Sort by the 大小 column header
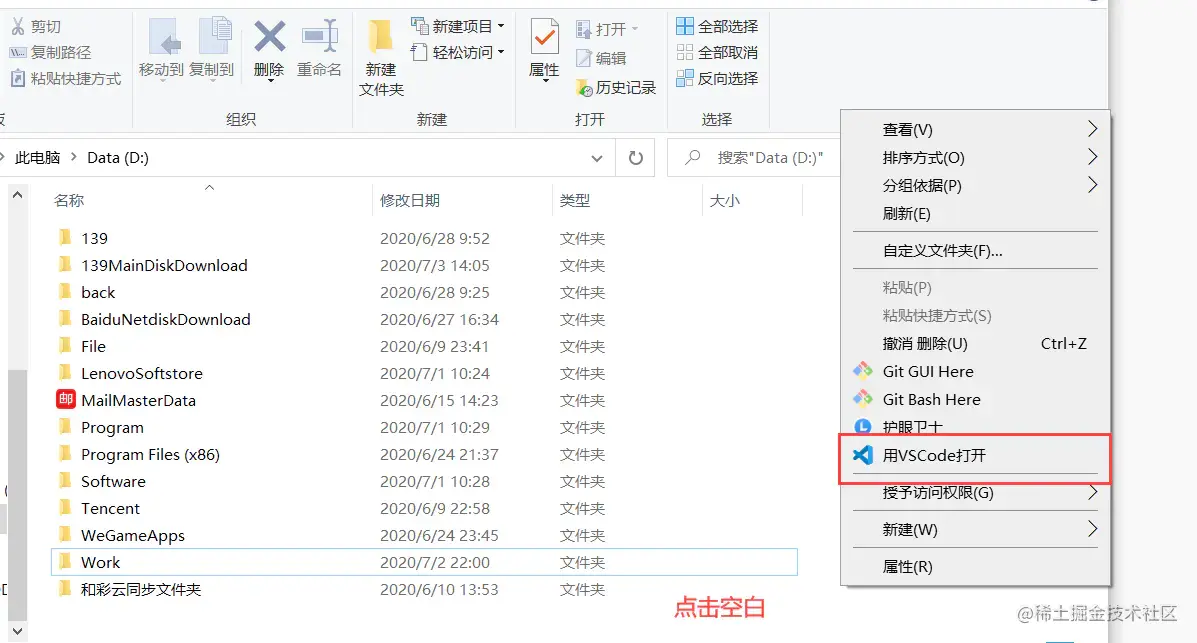 pyautogui.click(x=724, y=201)
